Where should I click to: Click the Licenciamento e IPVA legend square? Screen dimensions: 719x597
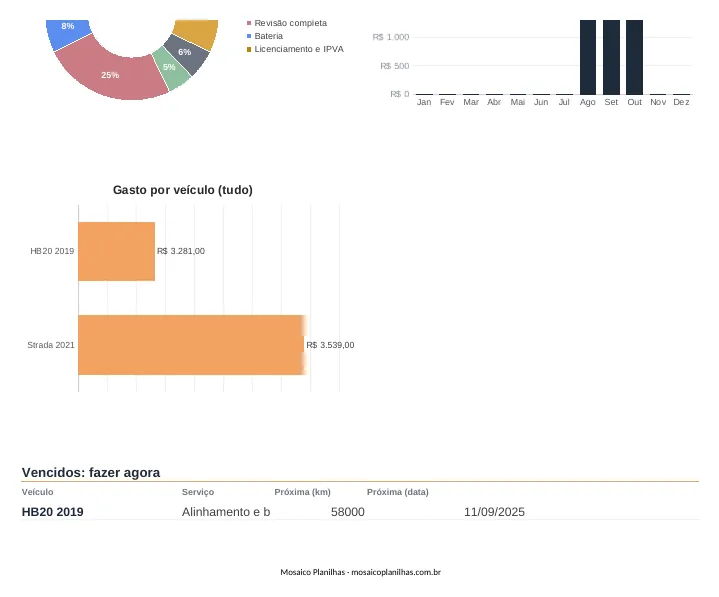(249, 49)
